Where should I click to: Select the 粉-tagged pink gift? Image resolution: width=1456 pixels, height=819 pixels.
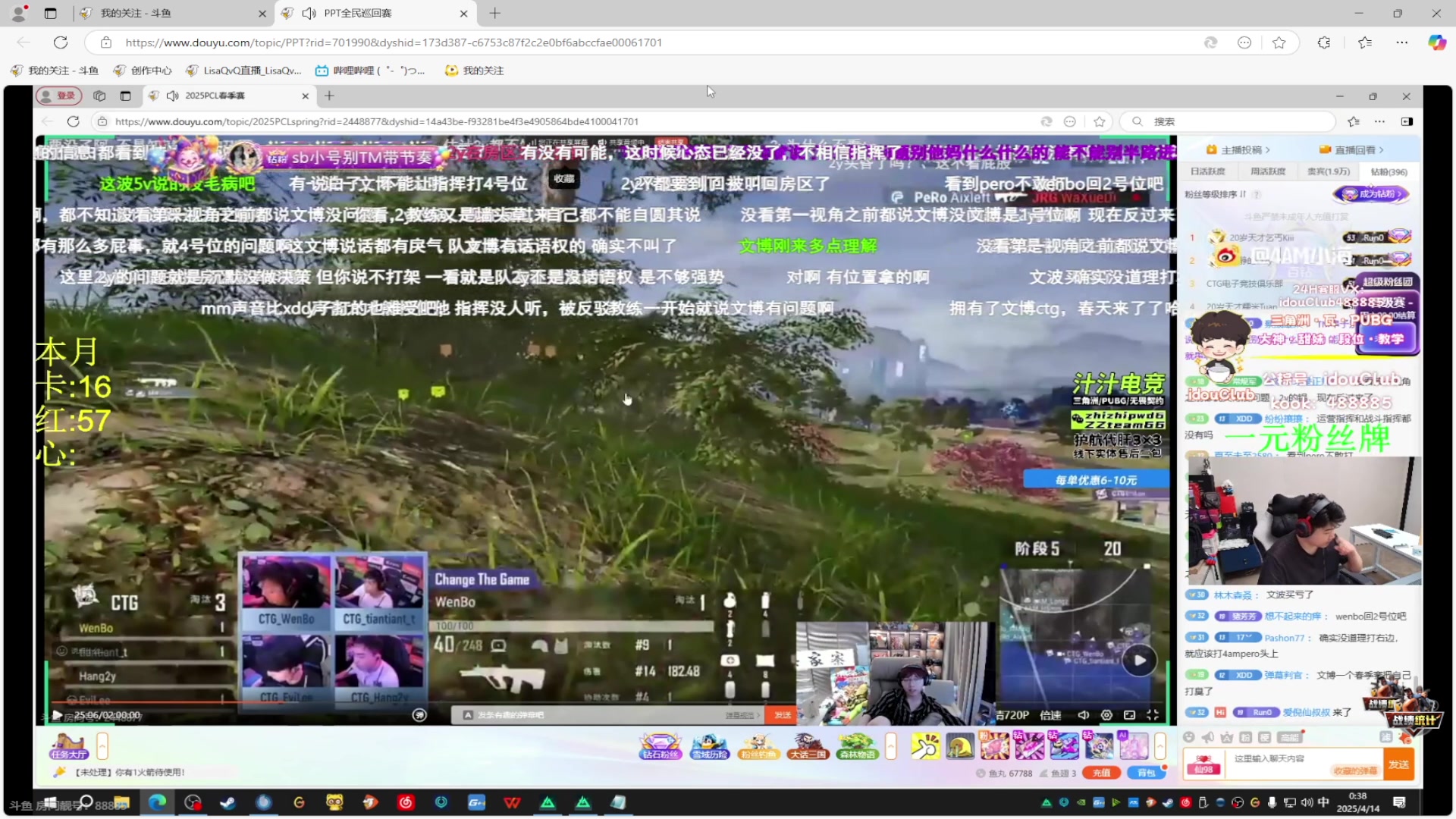[994, 746]
